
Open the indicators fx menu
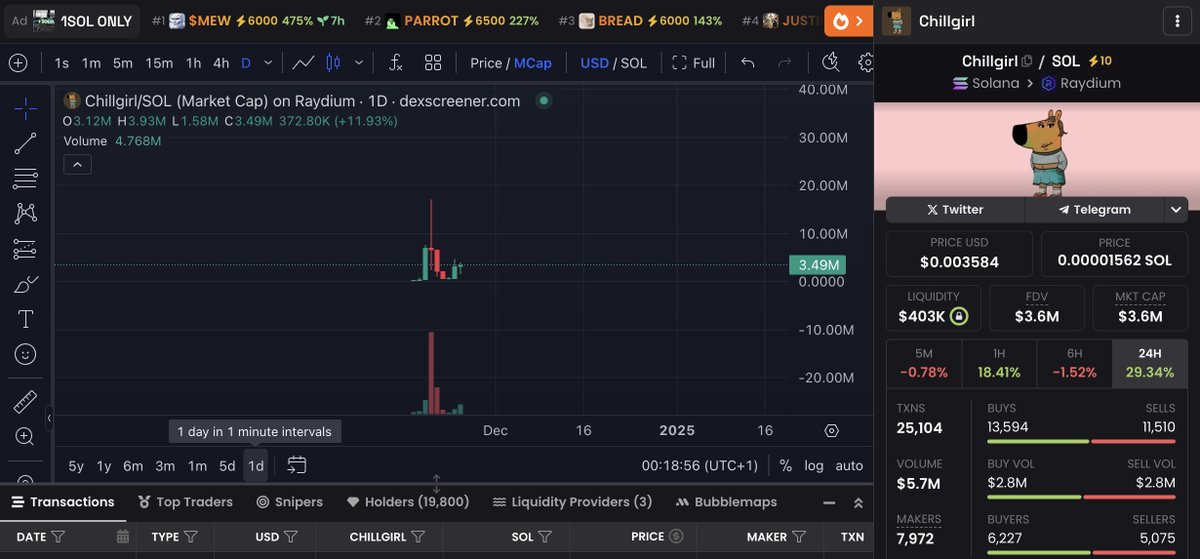396,63
